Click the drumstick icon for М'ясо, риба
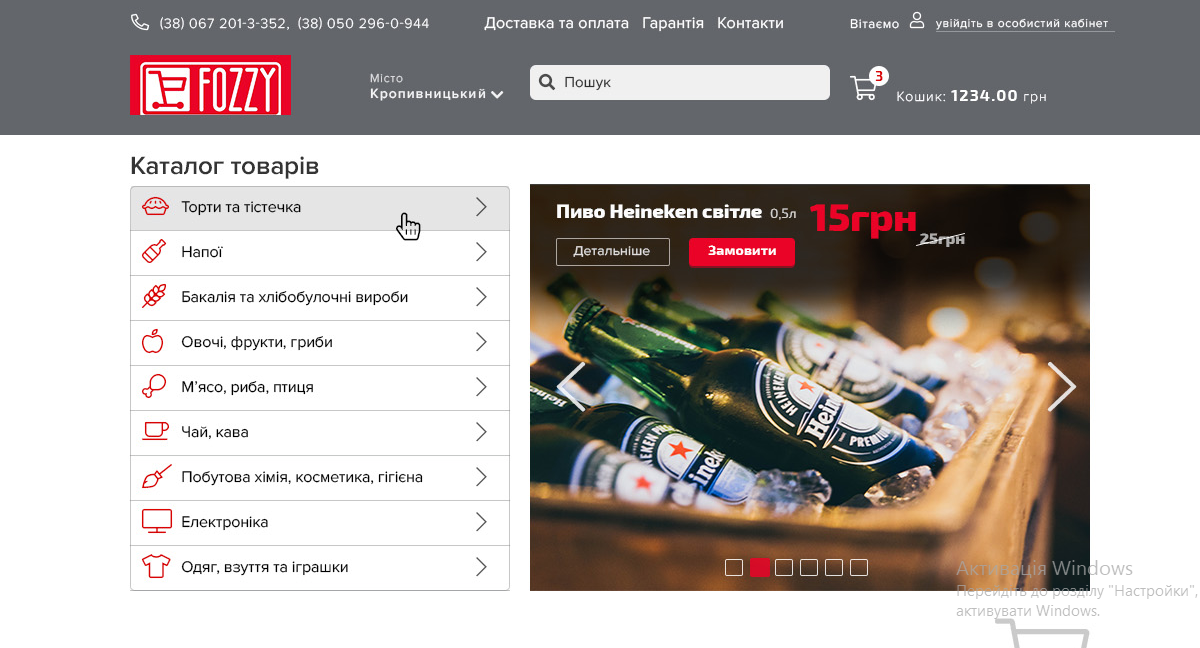The height and width of the screenshot is (648, 1200). pyautogui.click(x=154, y=387)
